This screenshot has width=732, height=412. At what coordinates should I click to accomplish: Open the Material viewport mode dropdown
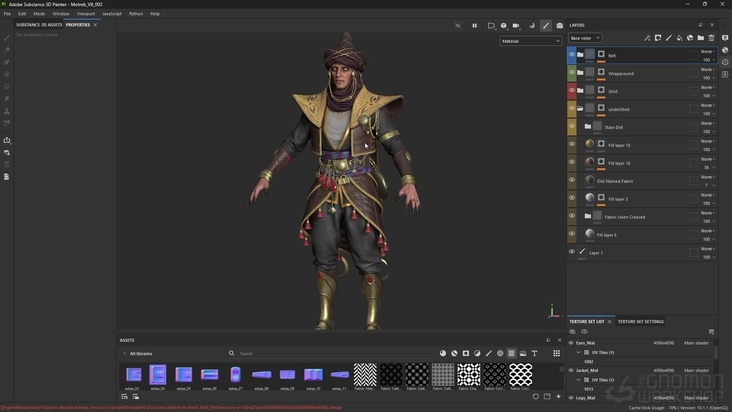530,41
